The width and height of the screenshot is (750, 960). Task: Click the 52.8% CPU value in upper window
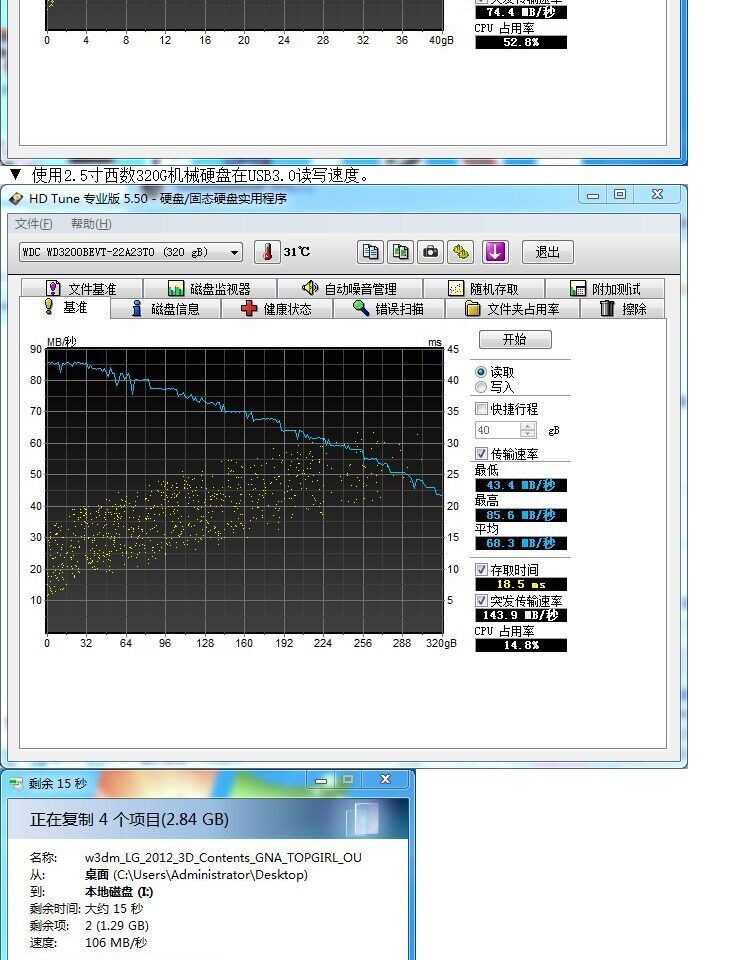(521, 42)
